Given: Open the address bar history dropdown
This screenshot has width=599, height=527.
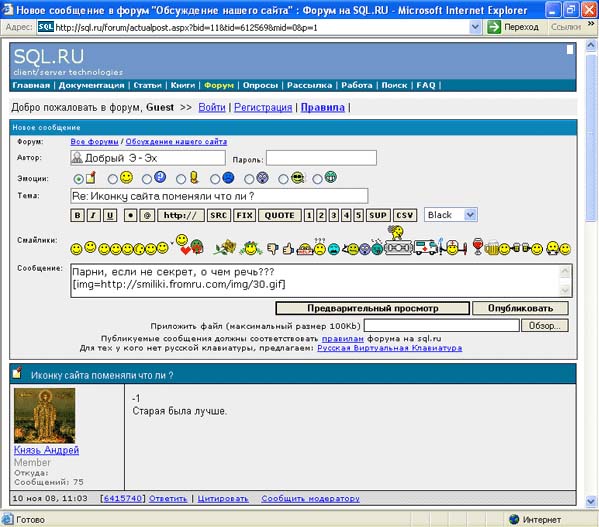Looking at the screenshot, I should [475, 27].
